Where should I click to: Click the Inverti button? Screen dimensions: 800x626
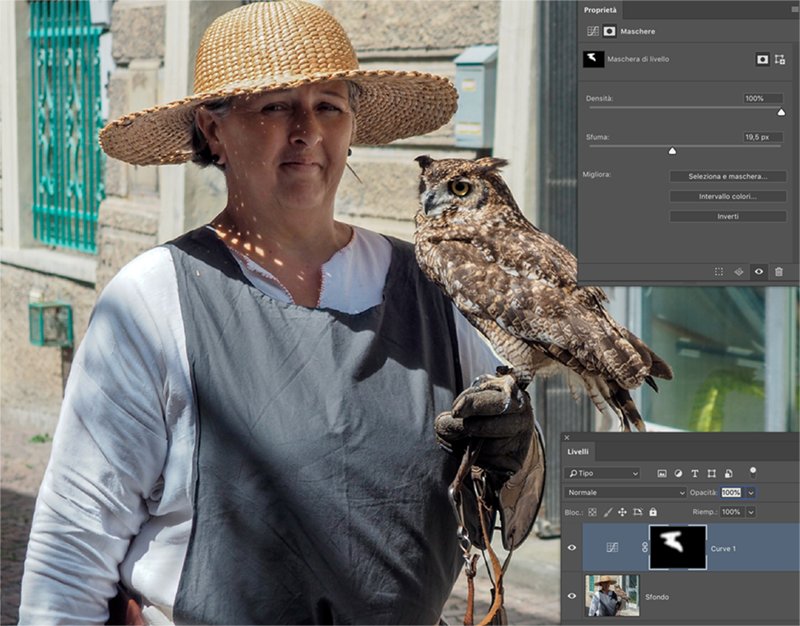728,216
